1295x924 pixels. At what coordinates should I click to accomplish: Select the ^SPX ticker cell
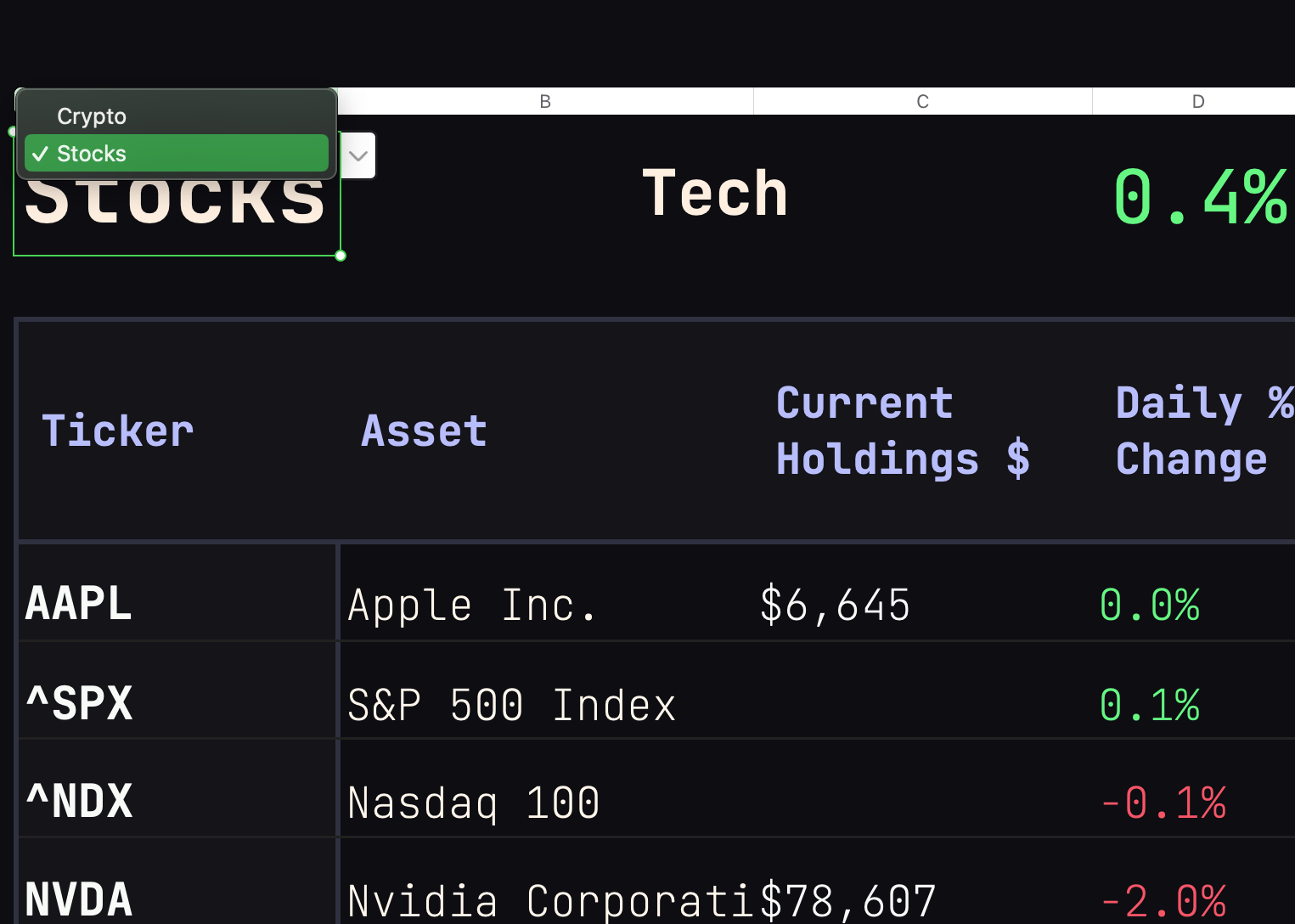coord(80,703)
